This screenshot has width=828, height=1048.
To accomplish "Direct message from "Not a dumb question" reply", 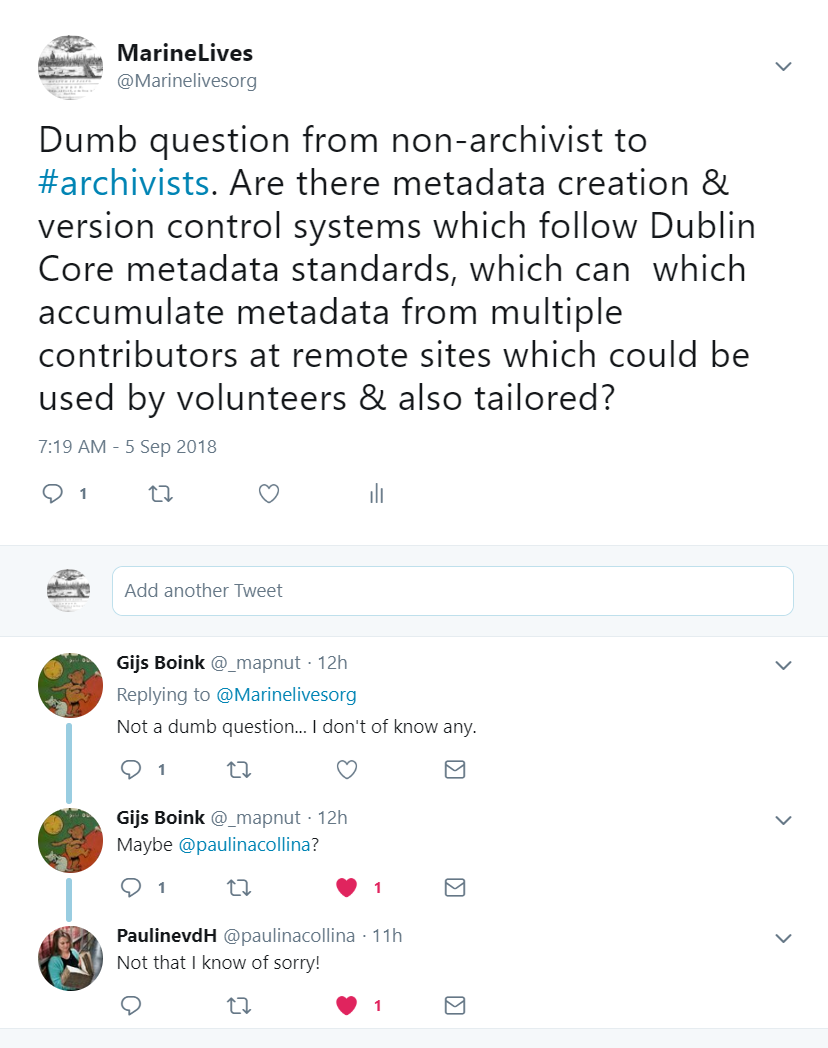I will (x=454, y=769).
